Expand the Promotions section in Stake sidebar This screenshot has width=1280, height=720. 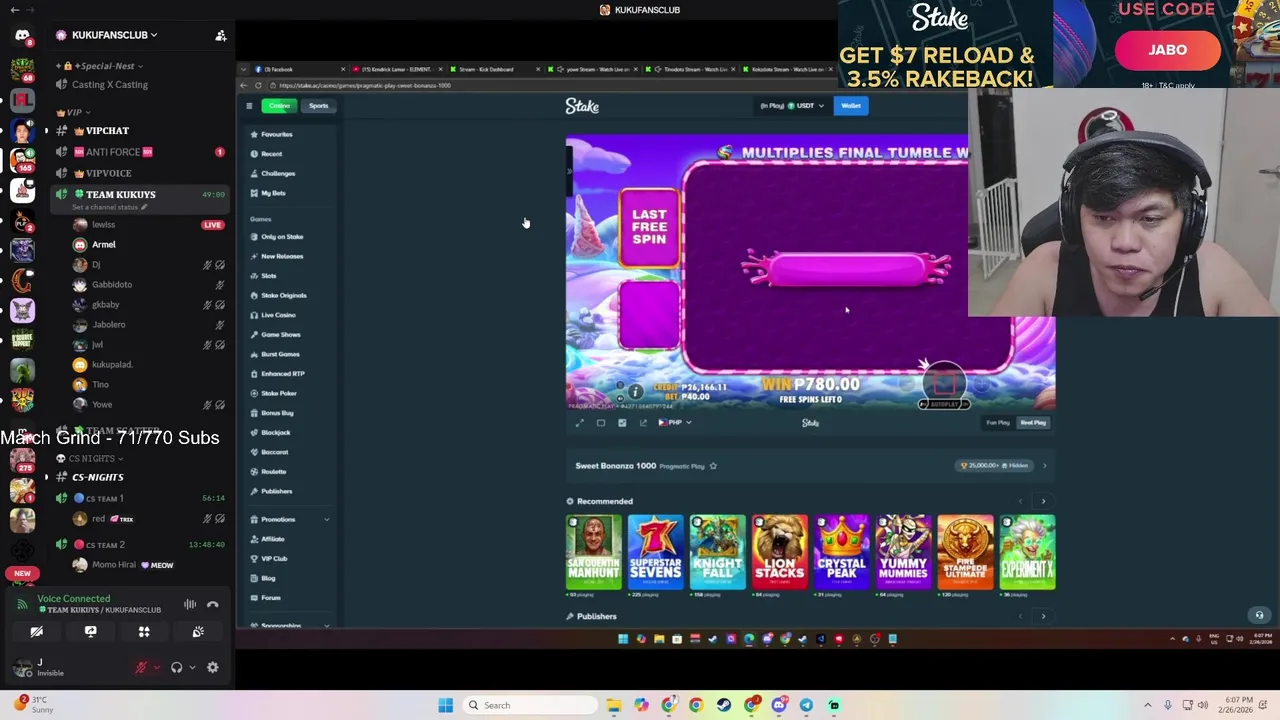coord(290,520)
